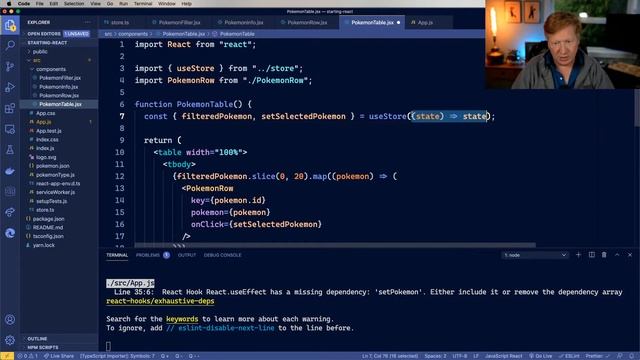Open pokemon.json in file tree
The width and height of the screenshot is (640, 360).
[53, 166]
